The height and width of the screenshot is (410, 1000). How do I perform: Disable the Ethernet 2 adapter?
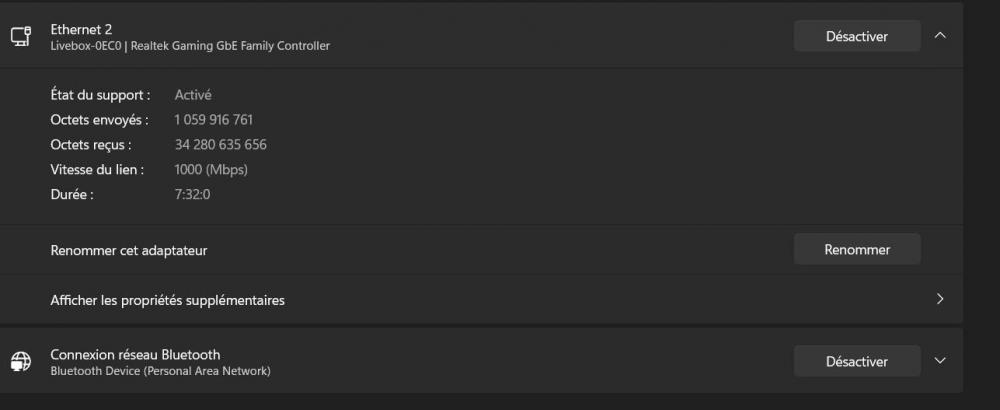(x=857, y=36)
